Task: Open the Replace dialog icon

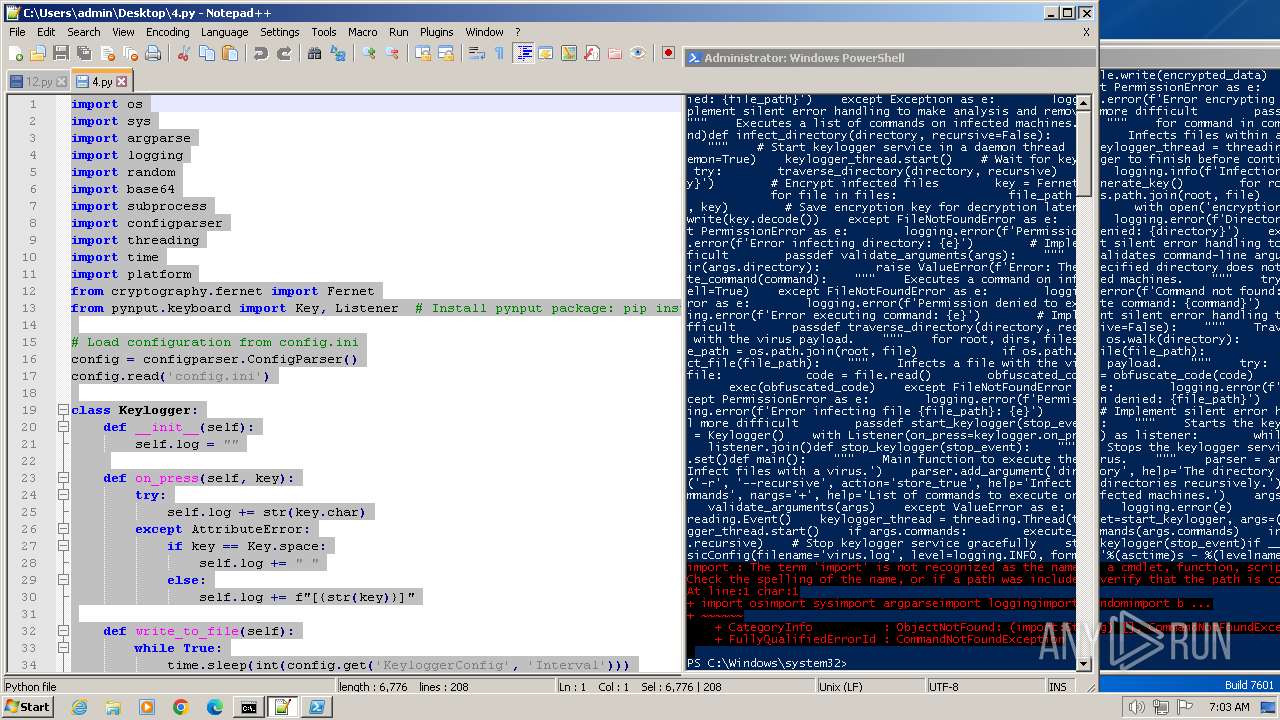Action: (x=338, y=53)
